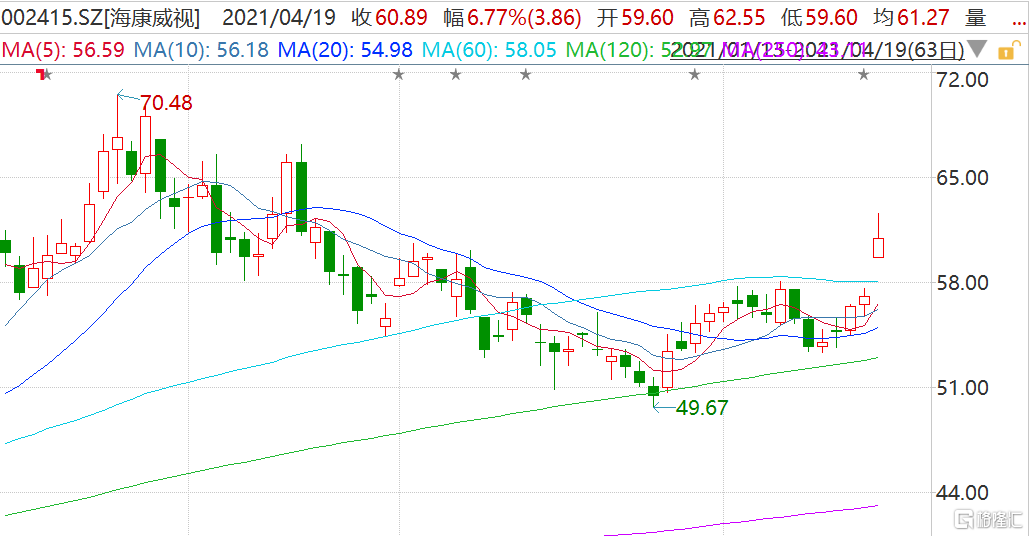
Task: Select the green candle at the 49.67 low
Action: (654, 390)
